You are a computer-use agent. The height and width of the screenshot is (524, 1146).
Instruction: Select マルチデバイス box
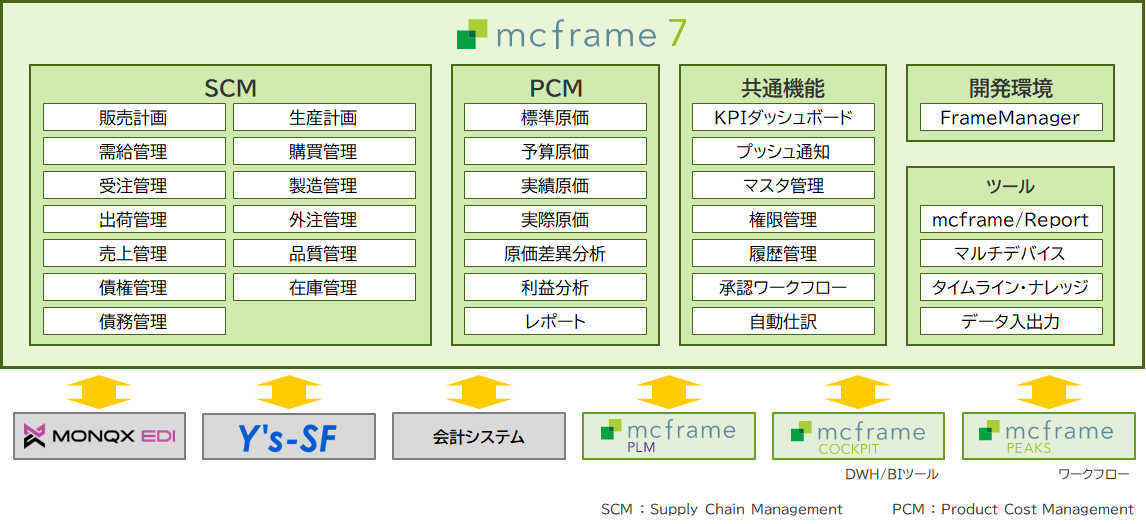[1011, 253]
